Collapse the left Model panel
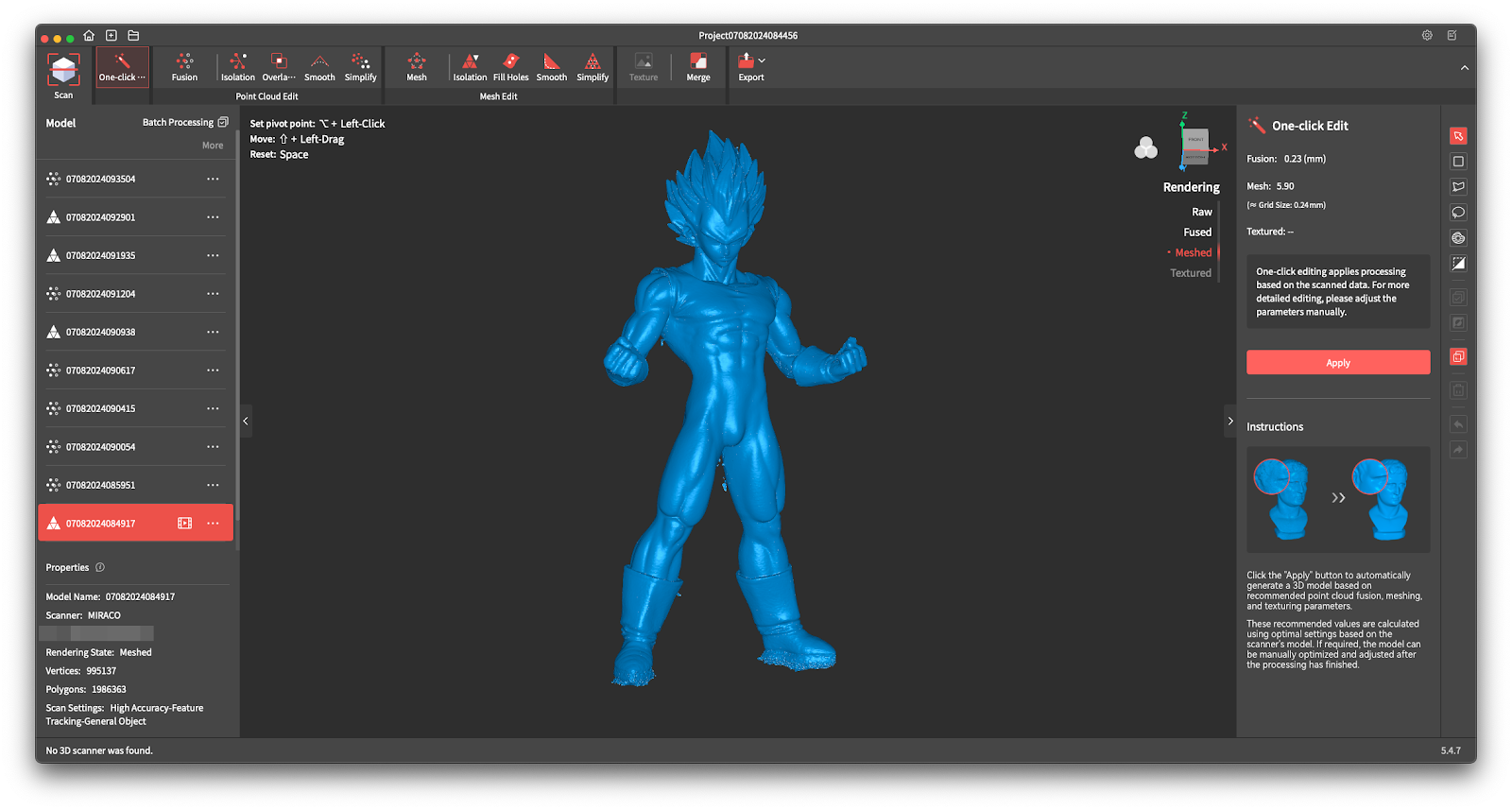 [x=246, y=421]
